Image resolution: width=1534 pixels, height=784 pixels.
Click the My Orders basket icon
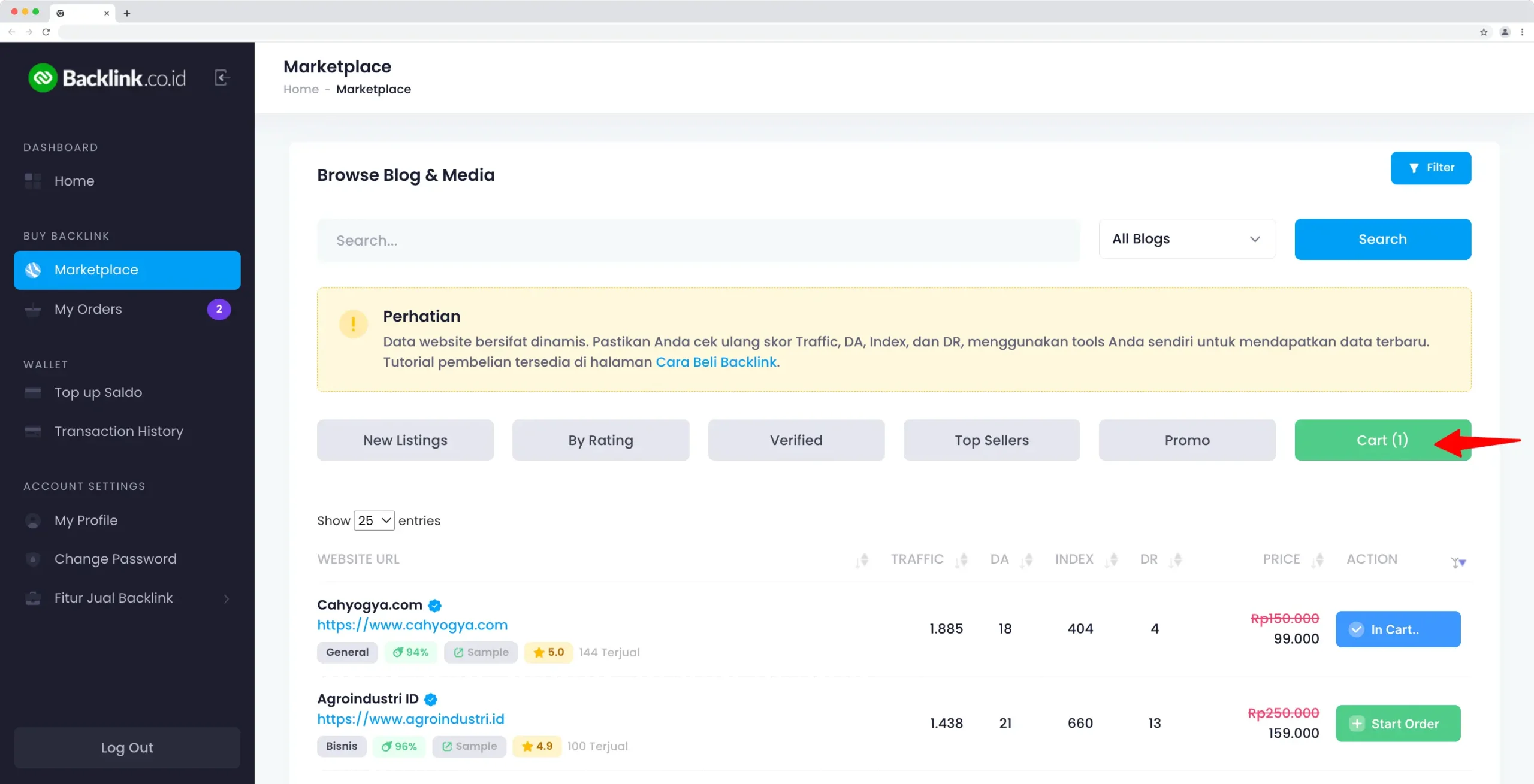pyautogui.click(x=33, y=310)
